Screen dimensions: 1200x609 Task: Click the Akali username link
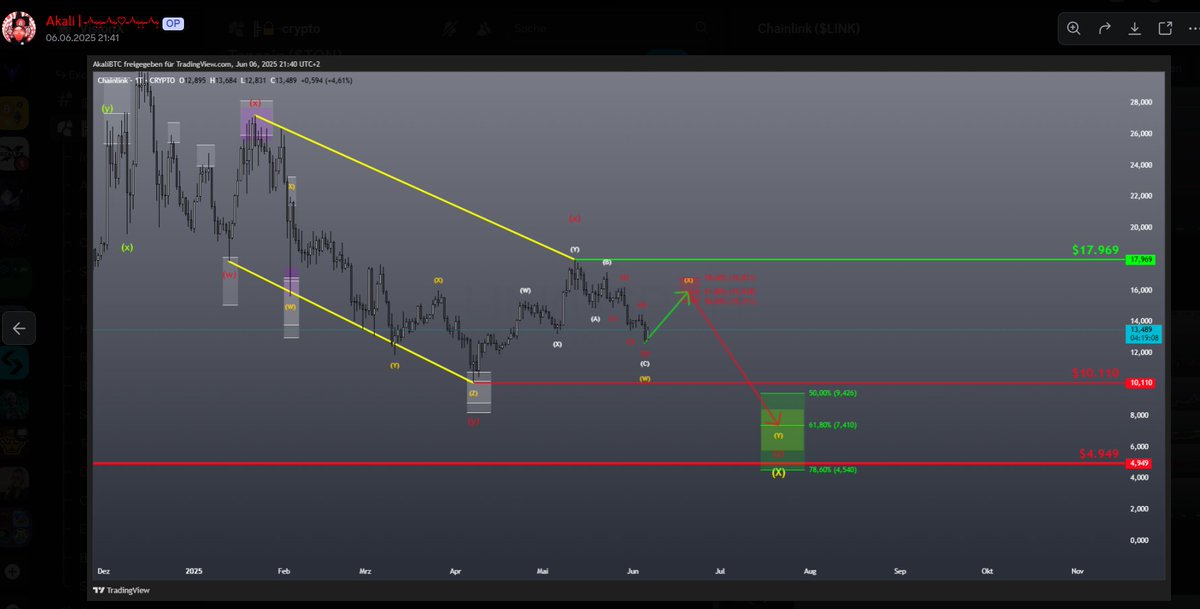click(x=101, y=20)
